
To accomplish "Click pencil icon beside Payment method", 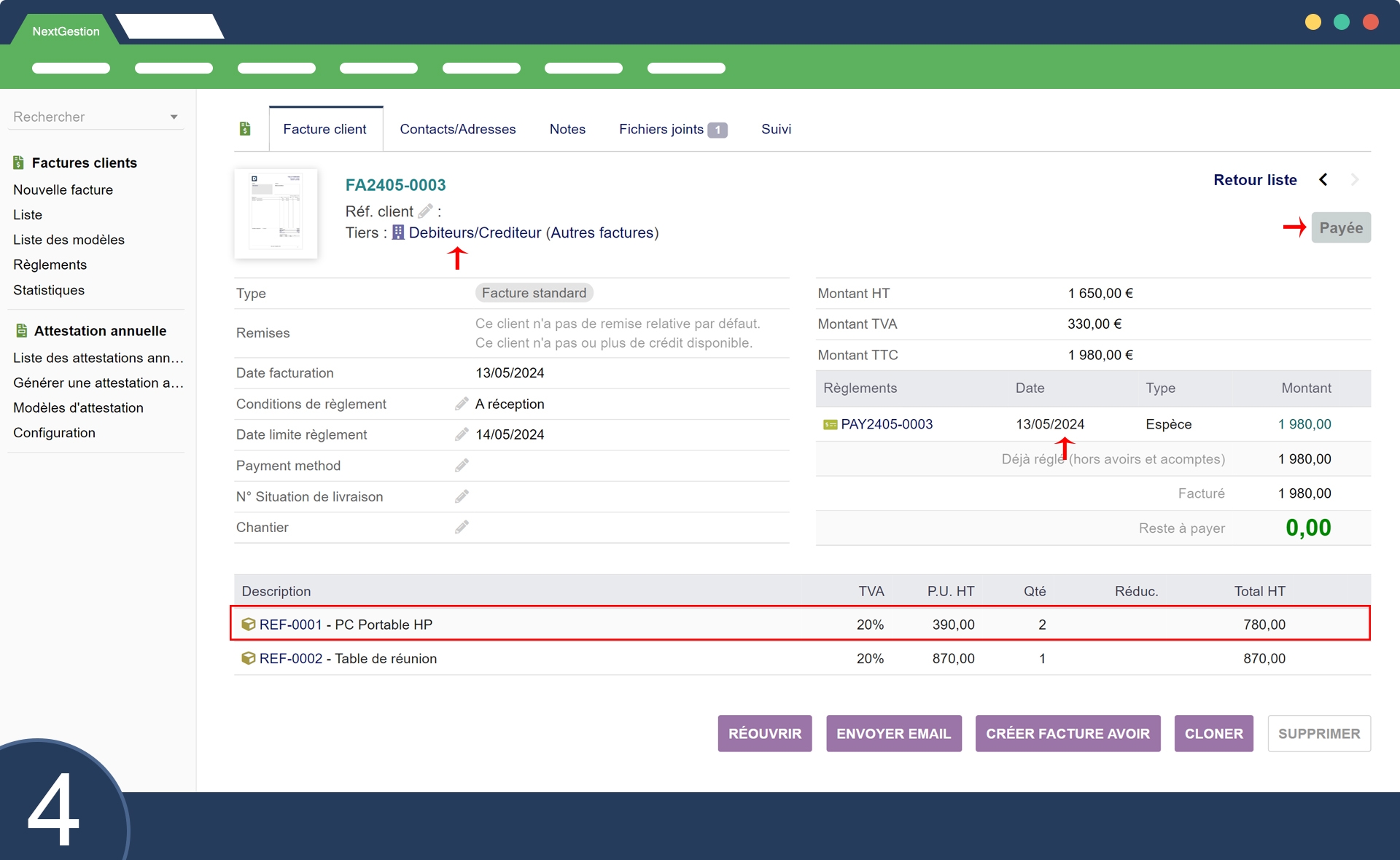I will click(462, 466).
